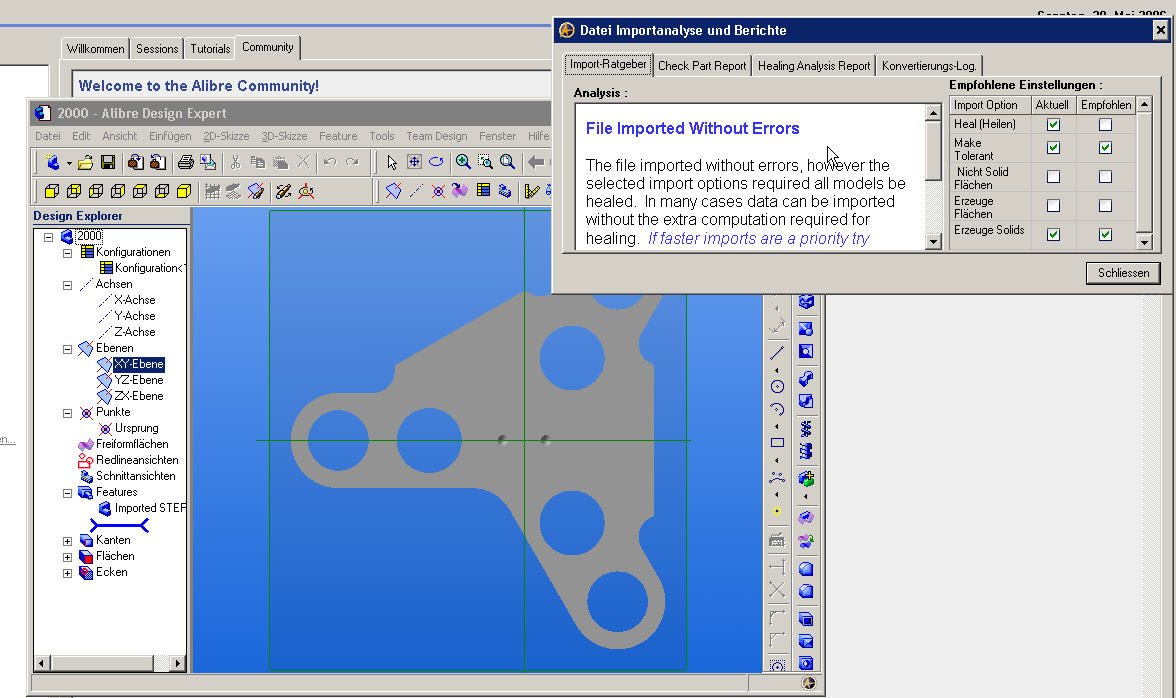The width and height of the screenshot is (1176, 698).
Task: Collapse the Achsen tree node
Action: 68,286
